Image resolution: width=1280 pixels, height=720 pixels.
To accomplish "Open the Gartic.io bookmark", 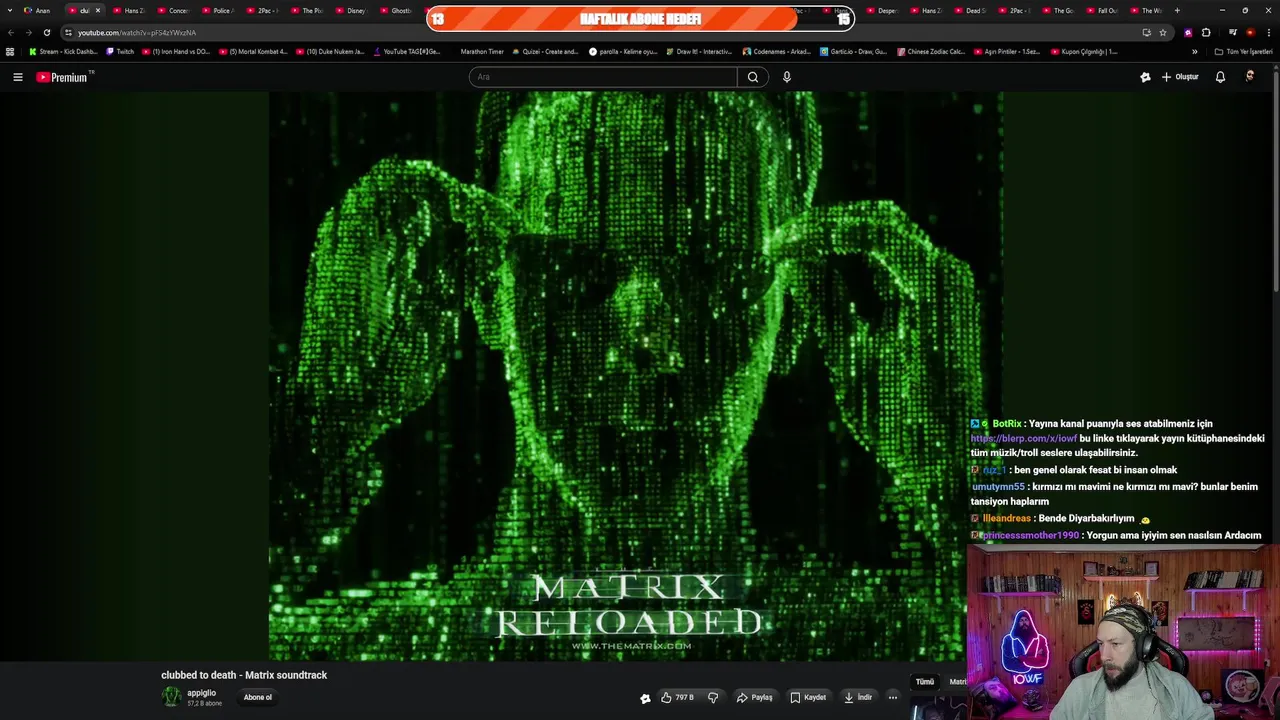I will click(x=853, y=51).
